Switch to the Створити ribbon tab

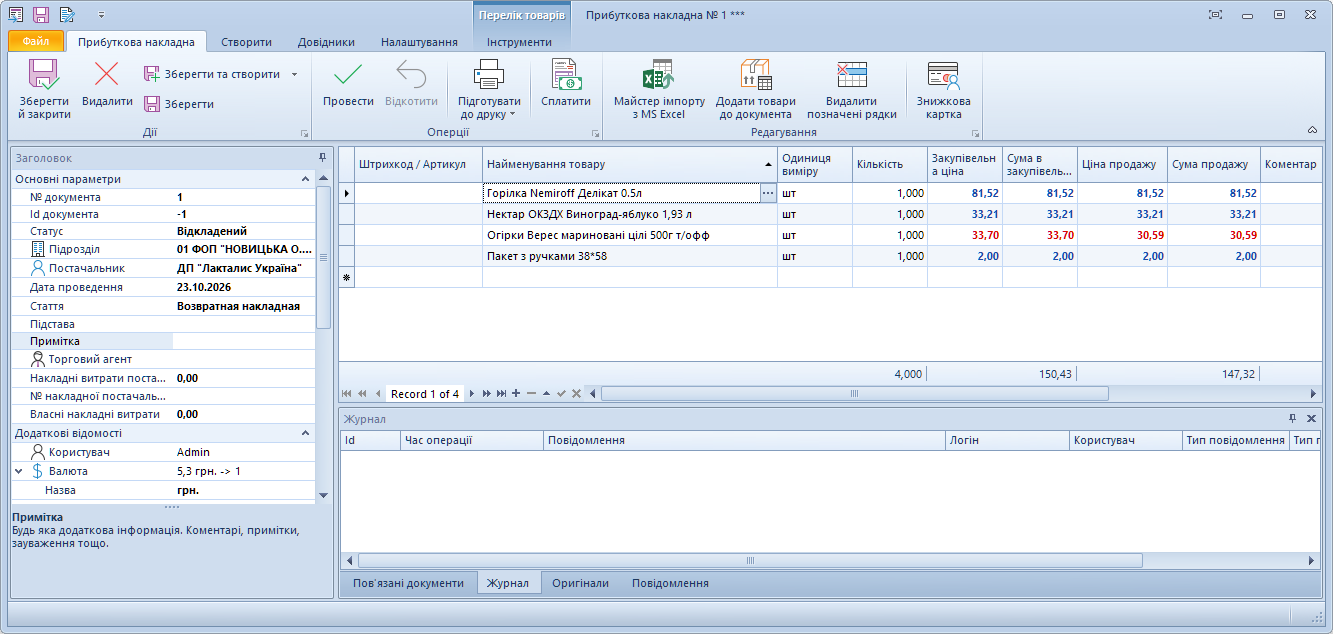pyautogui.click(x=247, y=42)
